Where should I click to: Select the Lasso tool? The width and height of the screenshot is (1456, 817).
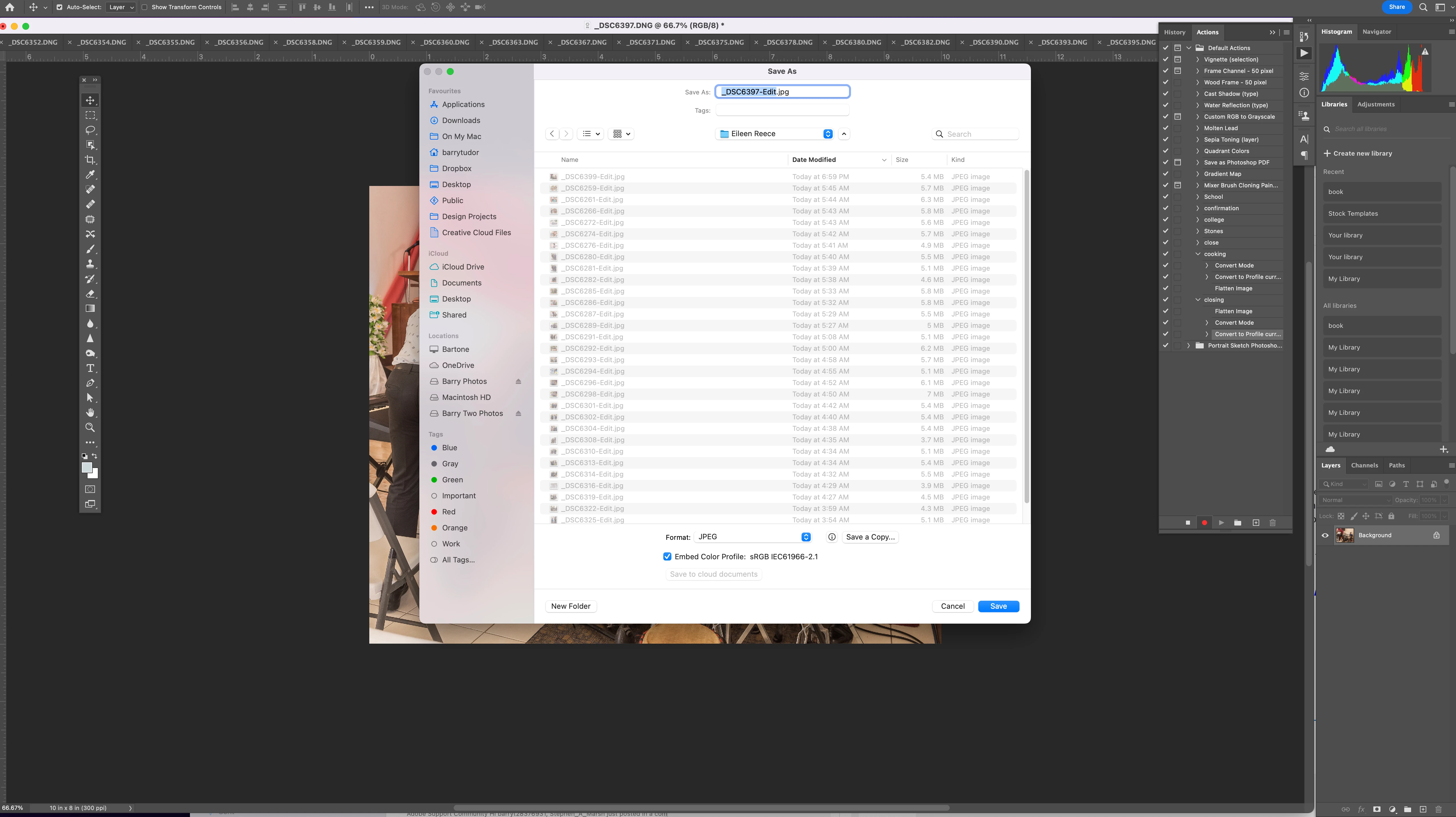tap(90, 130)
